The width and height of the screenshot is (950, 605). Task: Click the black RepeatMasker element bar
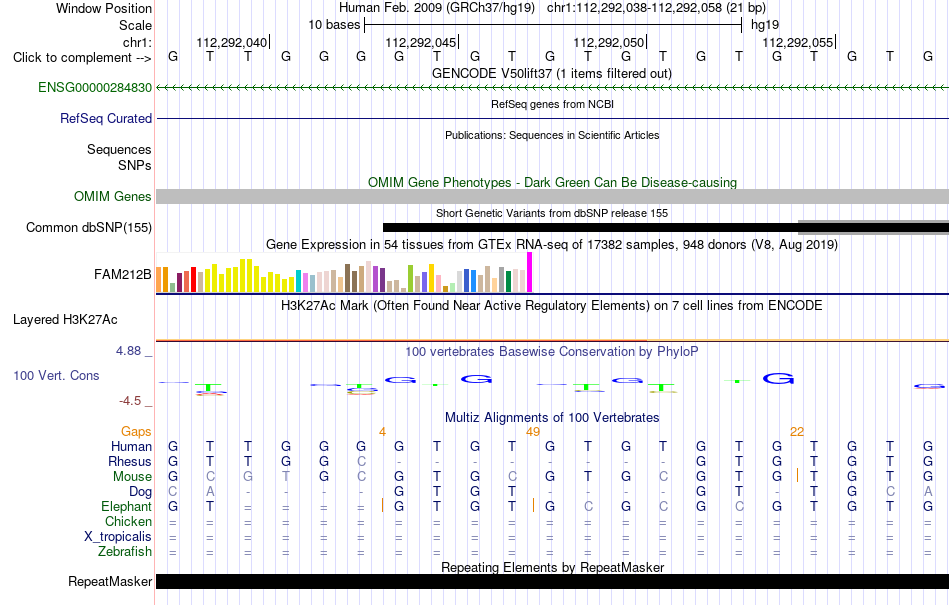(x=553, y=581)
